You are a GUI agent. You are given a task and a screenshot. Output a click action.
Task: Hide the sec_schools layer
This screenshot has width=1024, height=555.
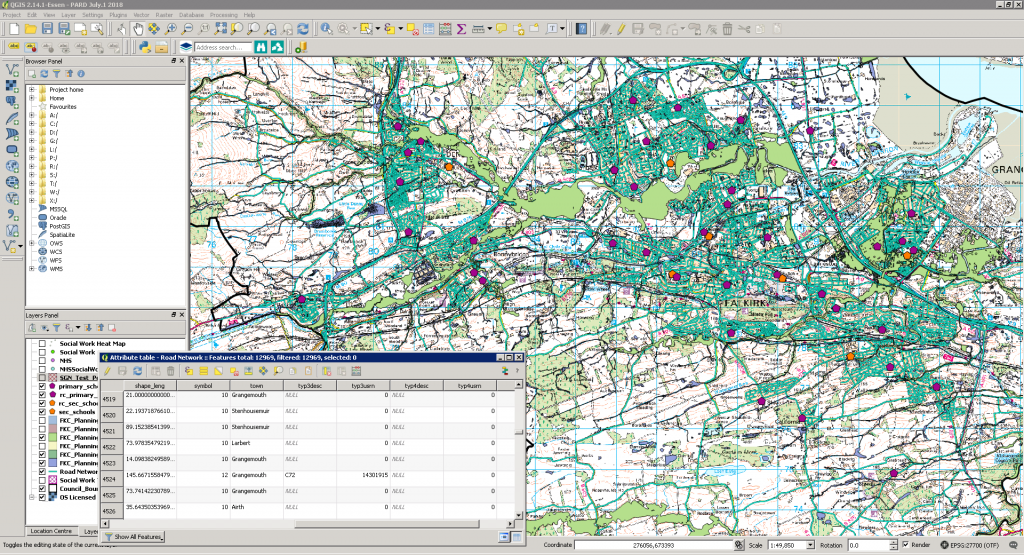tap(42, 412)
